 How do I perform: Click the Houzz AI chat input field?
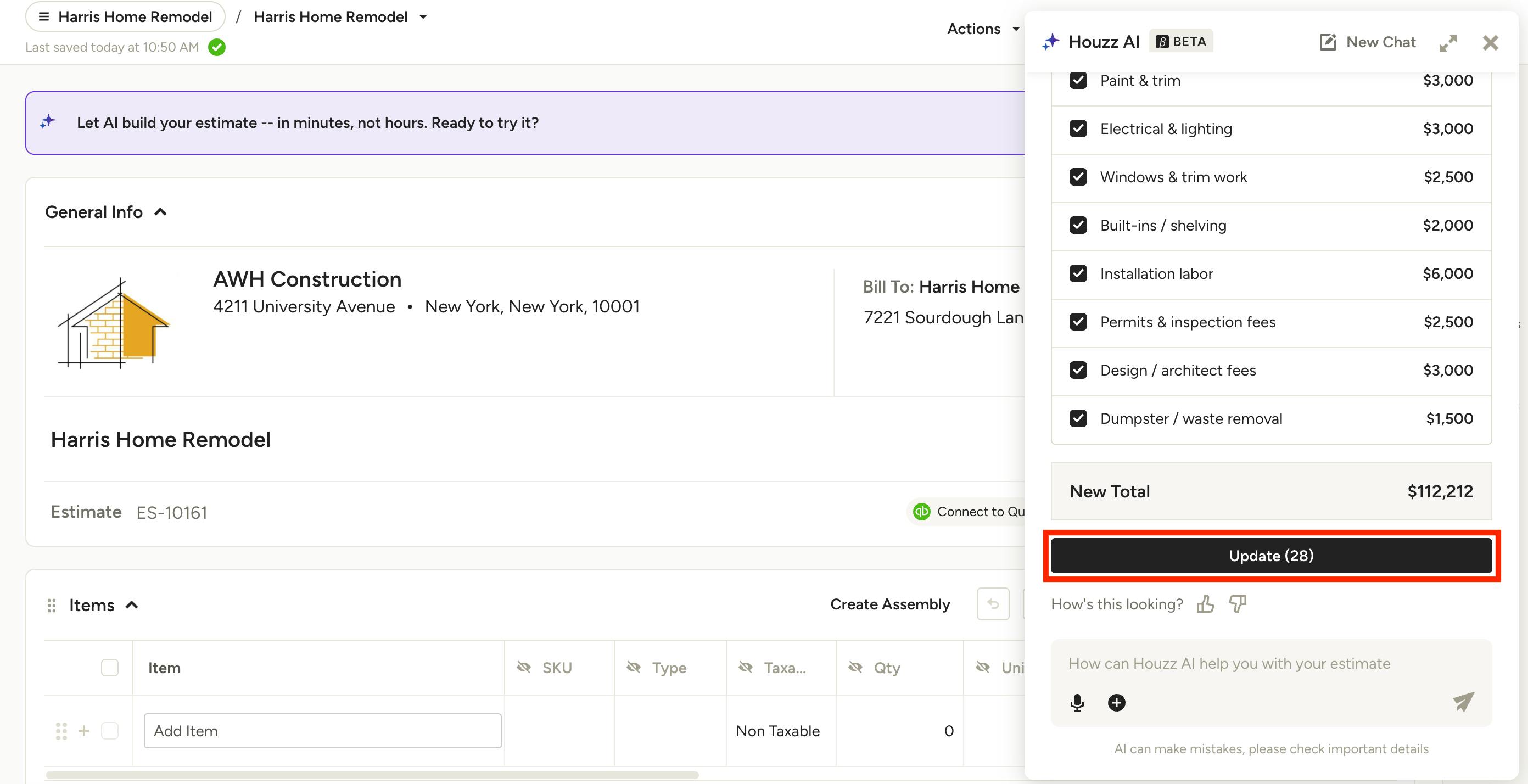(1271, 664)
